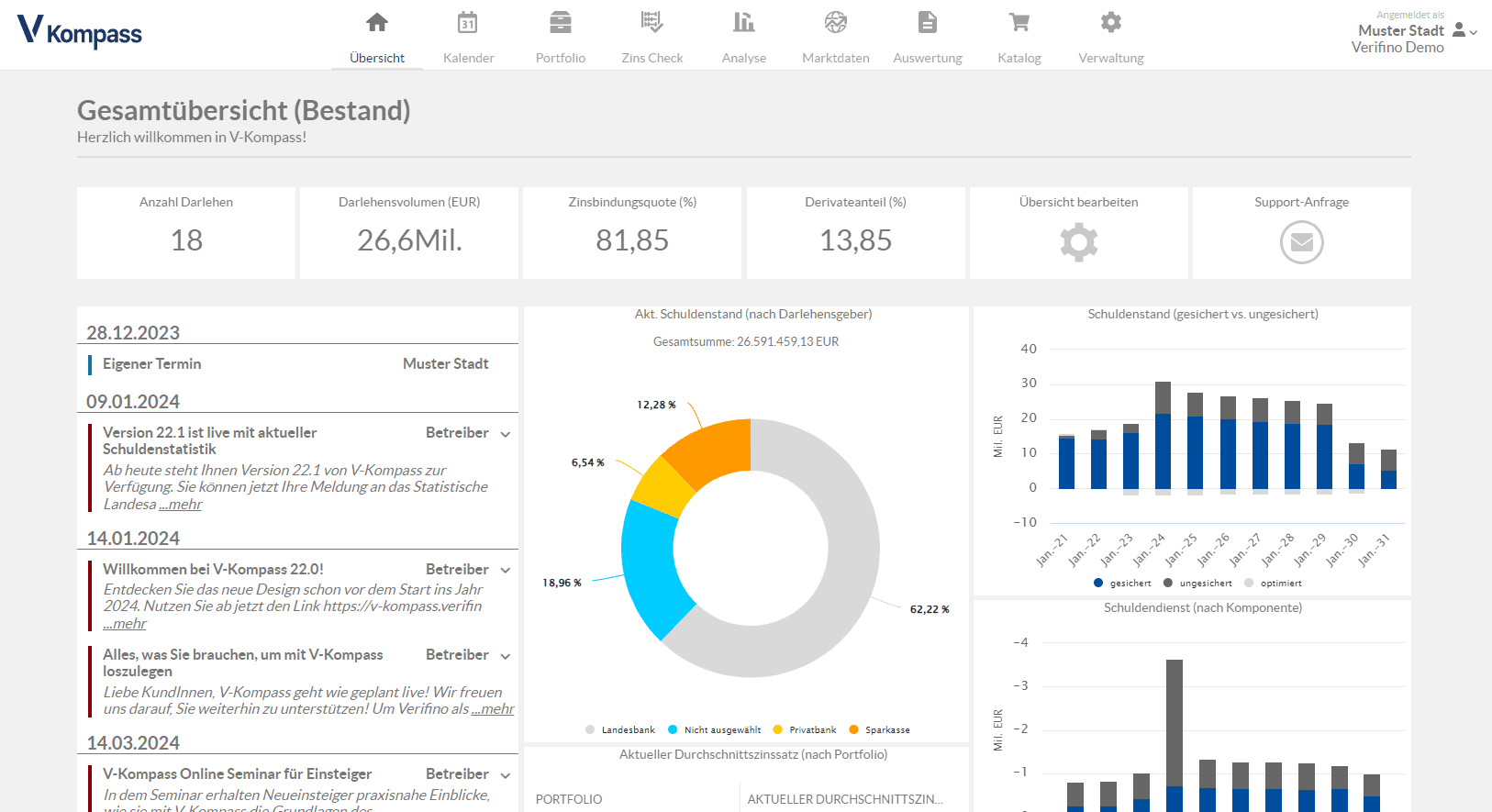The image size is (1492, 812).
Task: Expand the Willkommen bei V-Kompass 22.0 entry
Action: click(x=505, y=571)
